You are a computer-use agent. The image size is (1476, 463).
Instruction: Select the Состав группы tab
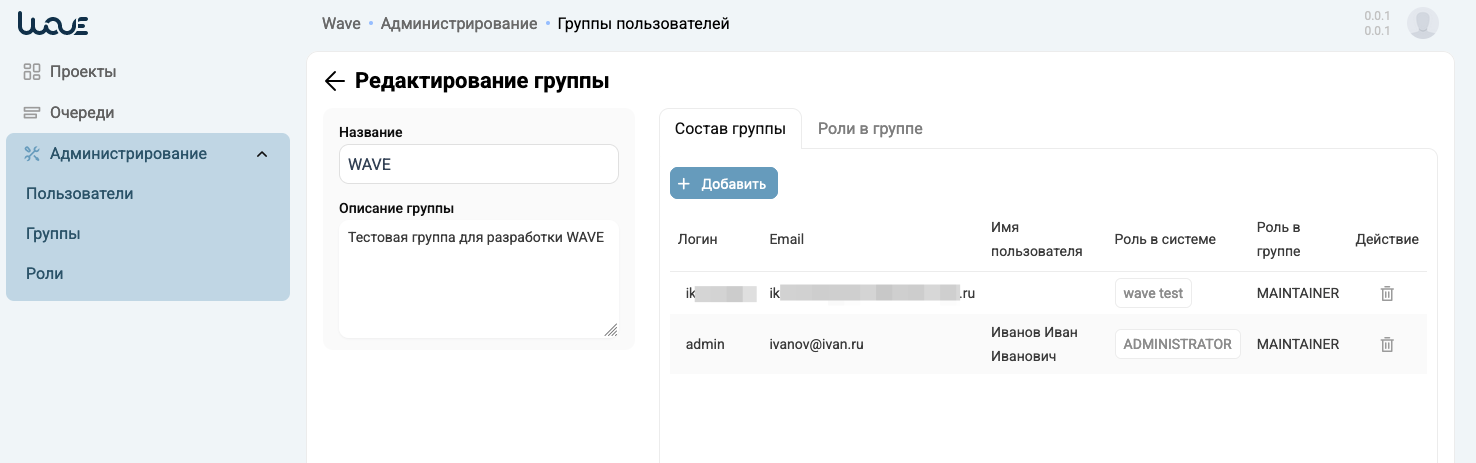[730, 129]
